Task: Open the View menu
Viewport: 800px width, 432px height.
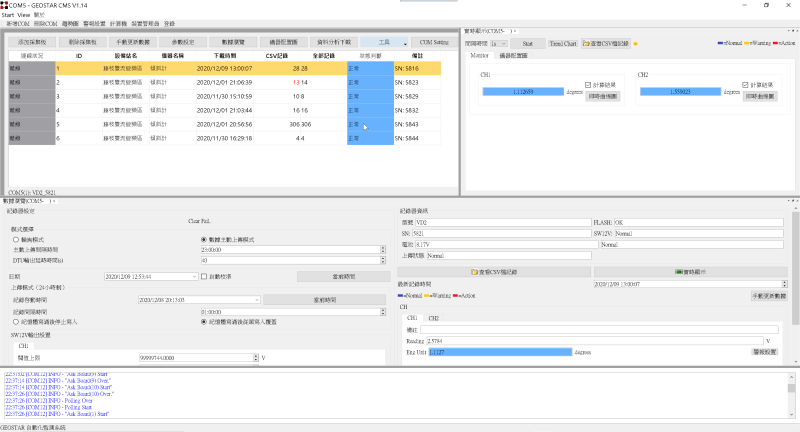Action: coord(24,15)
